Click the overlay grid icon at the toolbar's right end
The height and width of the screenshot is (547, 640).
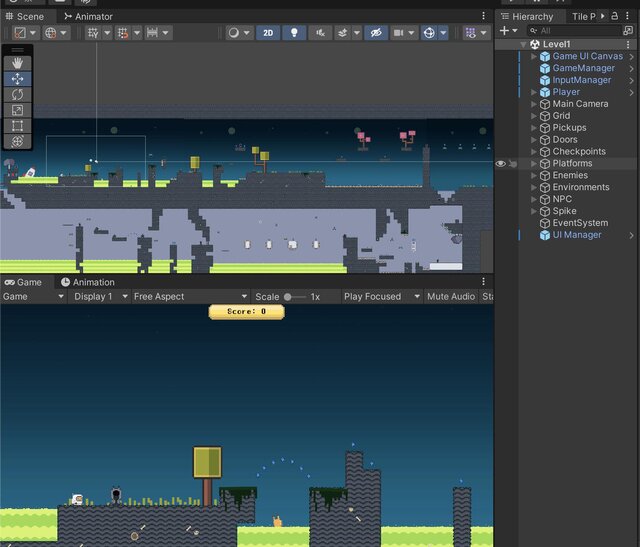[471, 33]
